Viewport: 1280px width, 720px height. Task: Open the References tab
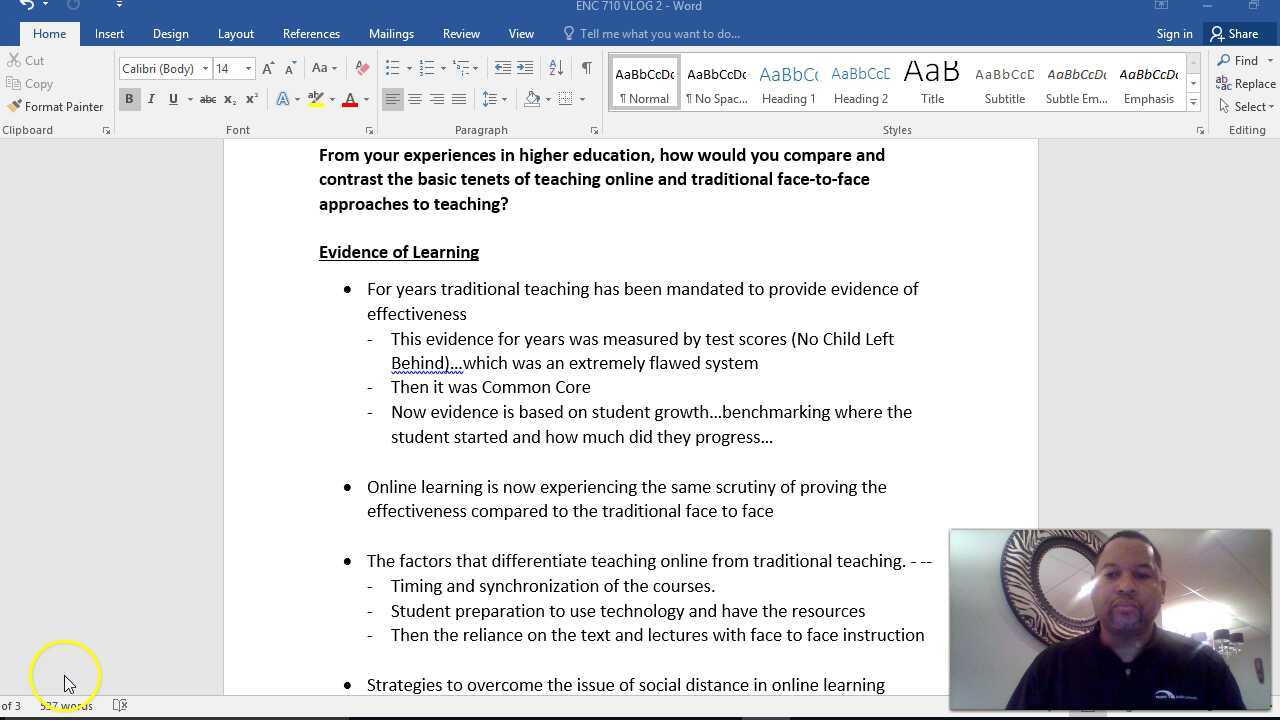click(x=311, y=34)
